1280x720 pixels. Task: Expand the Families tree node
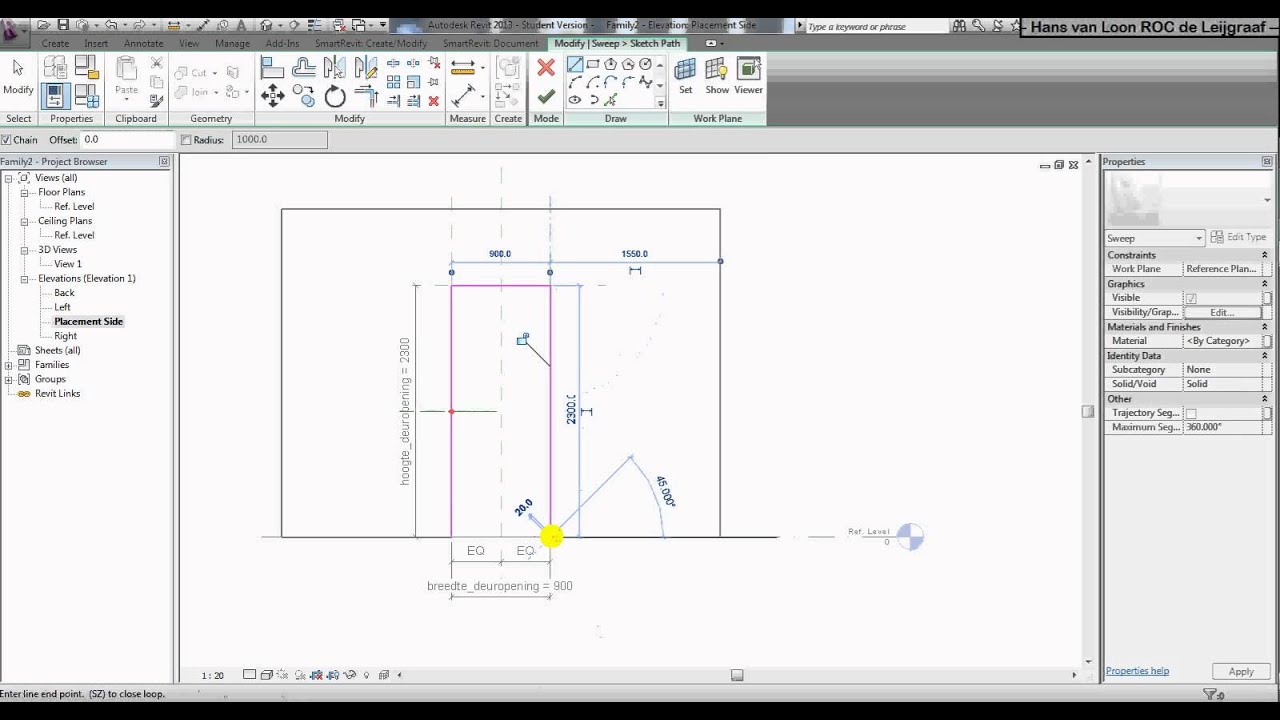tap(9, 365)
